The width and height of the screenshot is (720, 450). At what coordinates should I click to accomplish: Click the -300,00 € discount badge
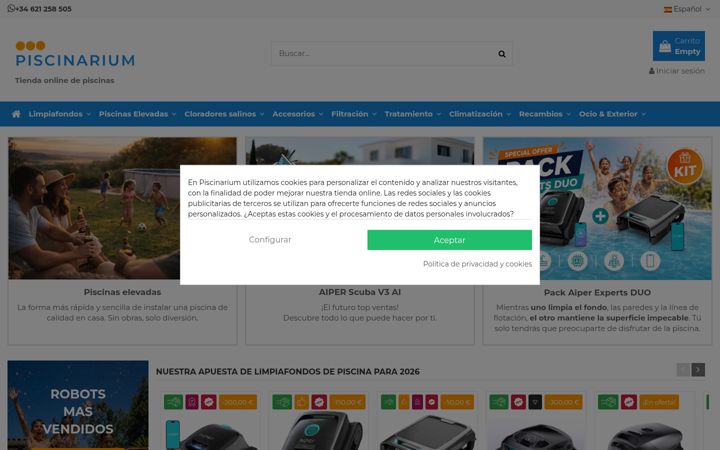[563, 402]
